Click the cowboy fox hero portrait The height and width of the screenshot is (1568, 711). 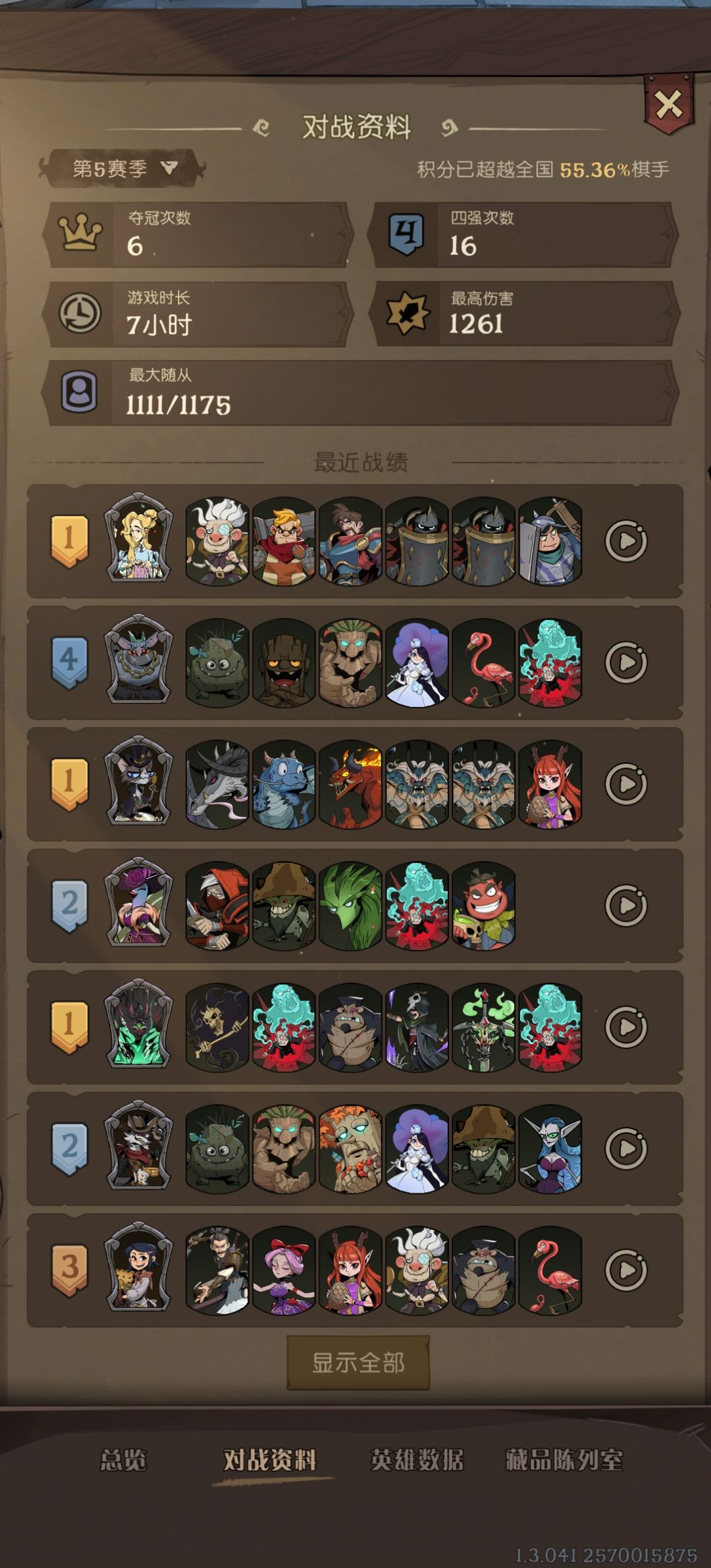[x=138, y=1147]
